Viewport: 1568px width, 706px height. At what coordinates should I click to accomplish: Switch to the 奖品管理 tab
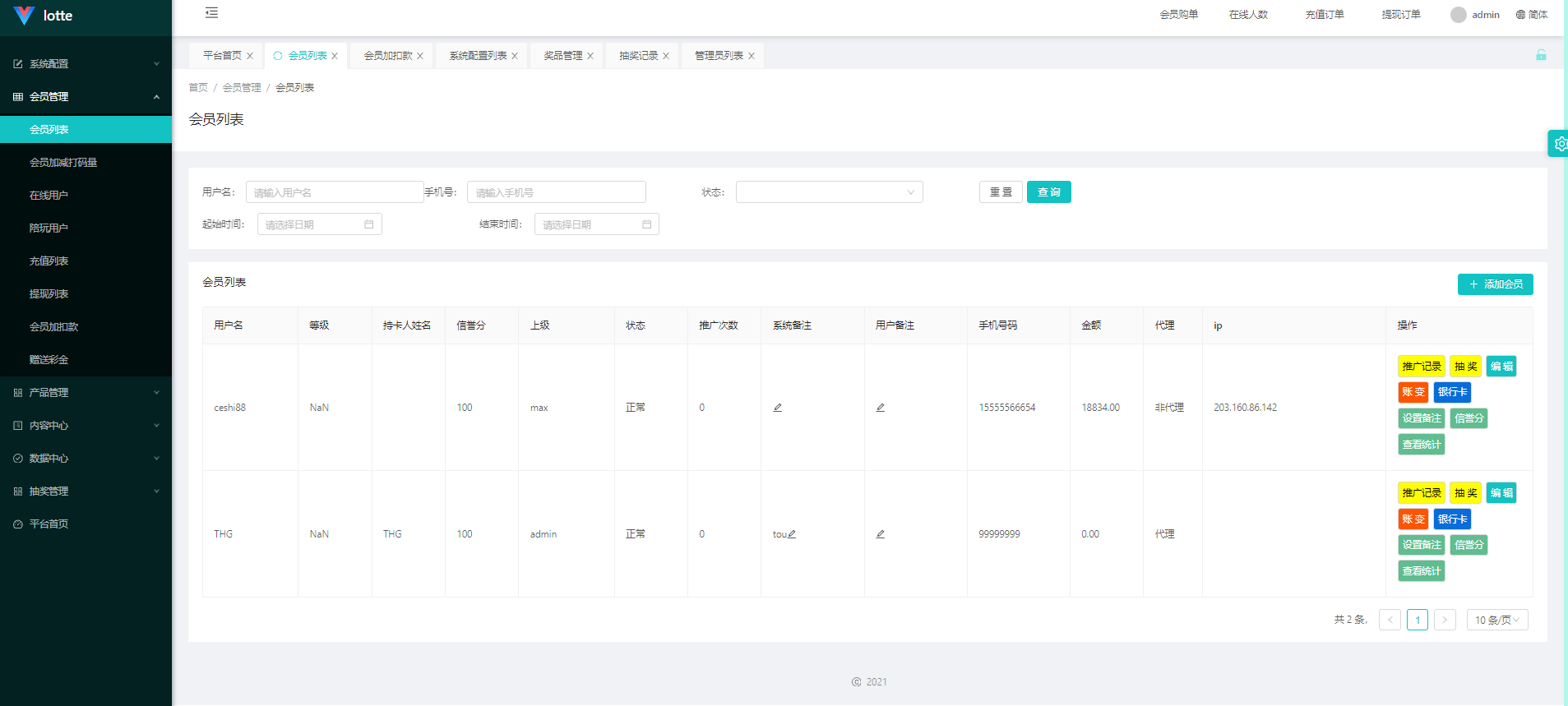click(x=562, y=56)
